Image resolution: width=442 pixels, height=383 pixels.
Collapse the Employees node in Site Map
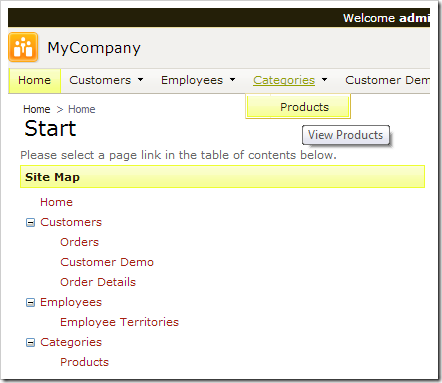coord(30,302)
